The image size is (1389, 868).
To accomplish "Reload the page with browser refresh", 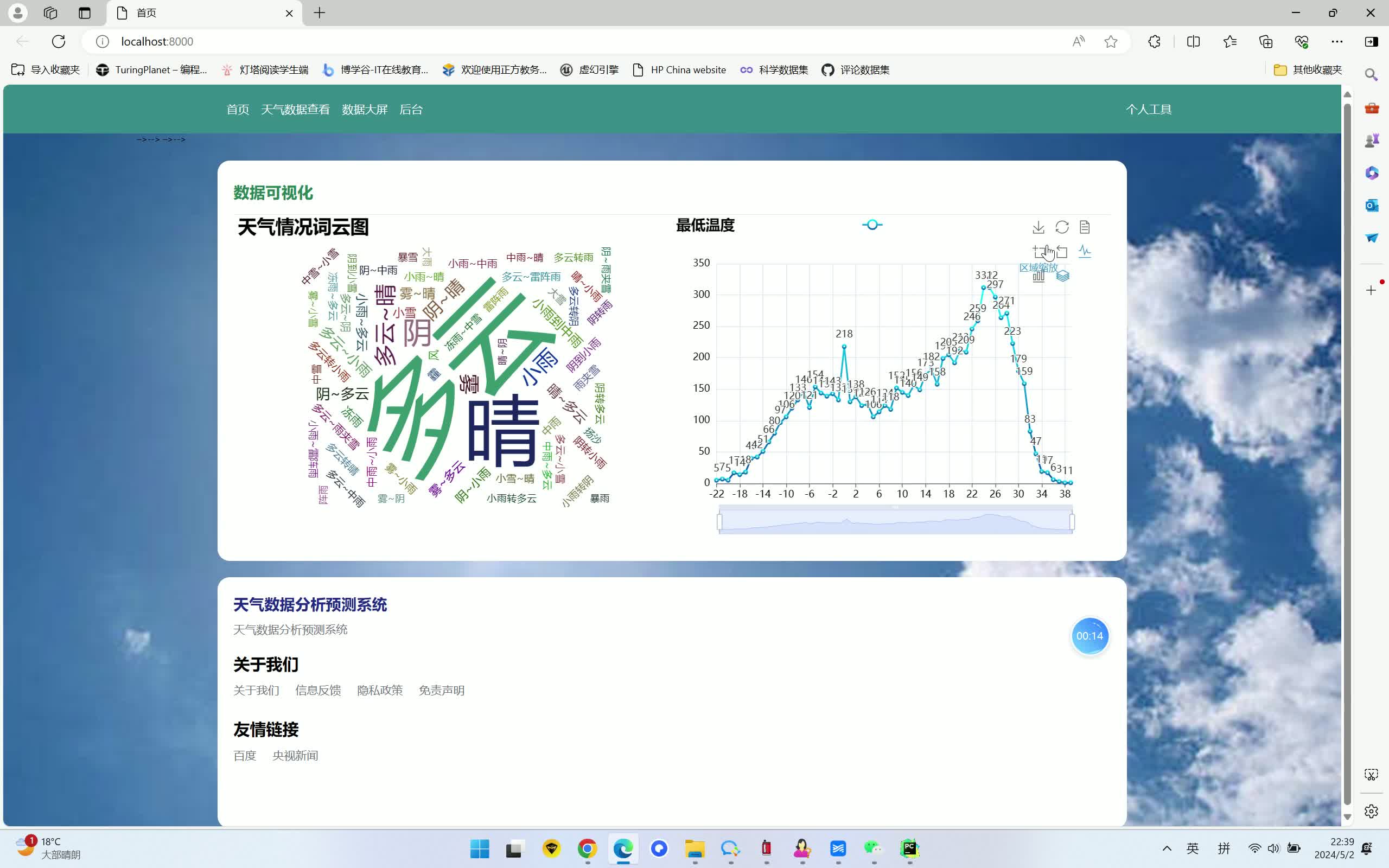I will (x=59, y=41).
